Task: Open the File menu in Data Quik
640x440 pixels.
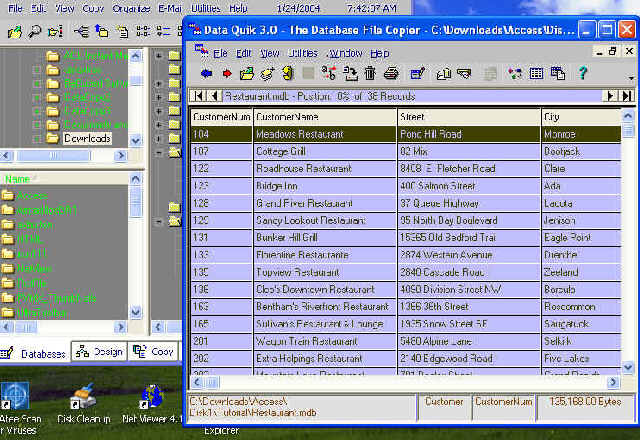Action: [x=220, y=53]
